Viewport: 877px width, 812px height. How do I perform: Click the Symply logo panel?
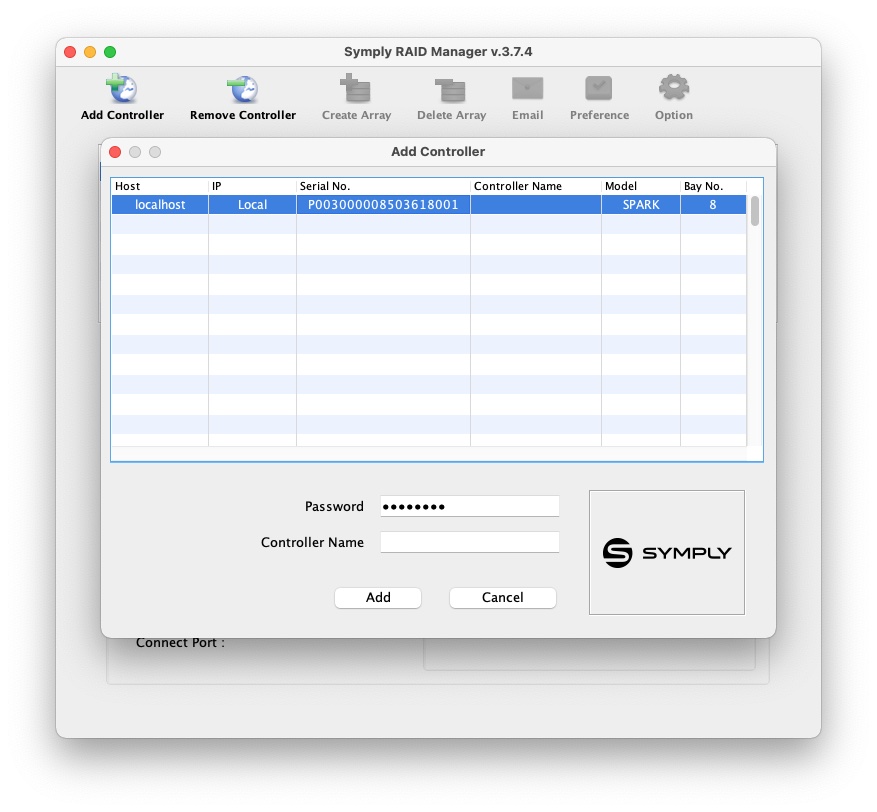[x=667, y=553]
